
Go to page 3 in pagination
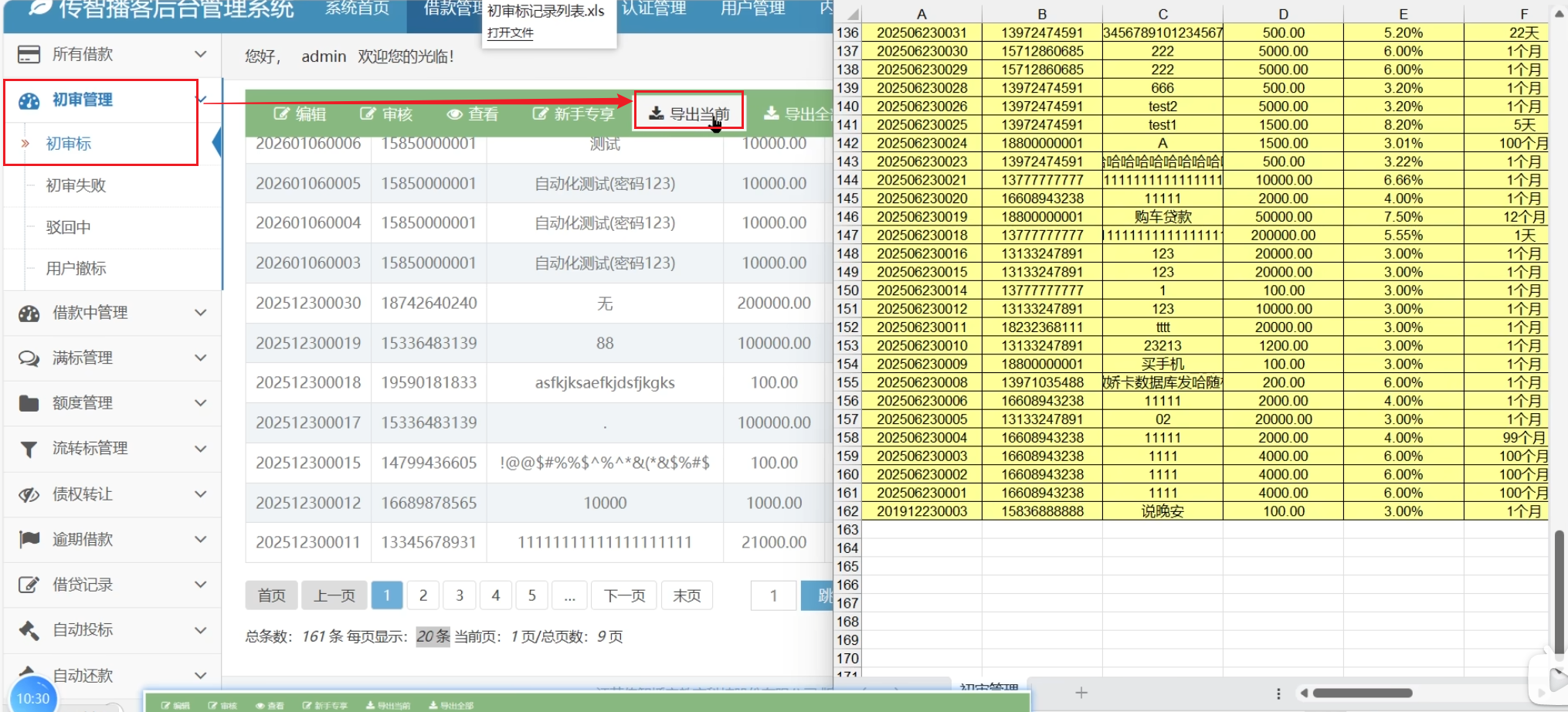(x=460, y=595)
